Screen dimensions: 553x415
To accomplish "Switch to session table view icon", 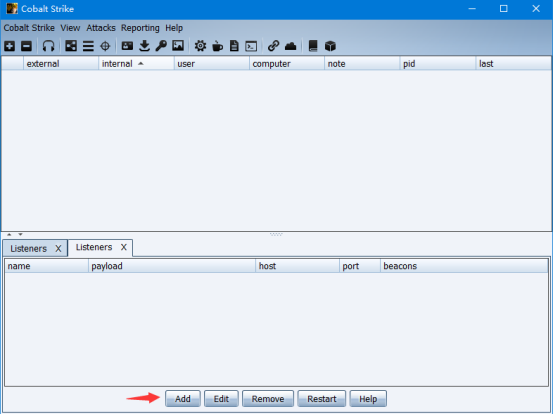I will (x=88, y=46).
